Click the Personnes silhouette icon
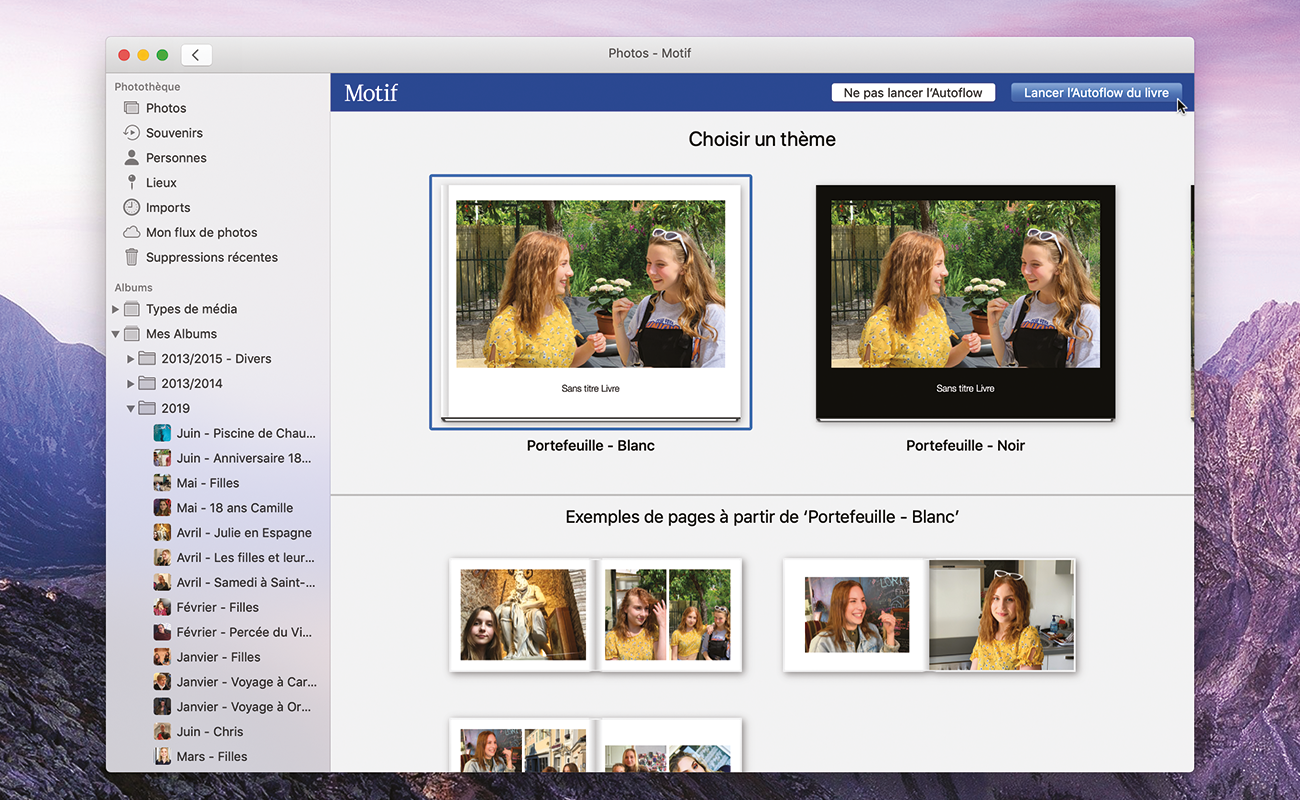Viewport: 1300px width, 800px height. [131, 158]
